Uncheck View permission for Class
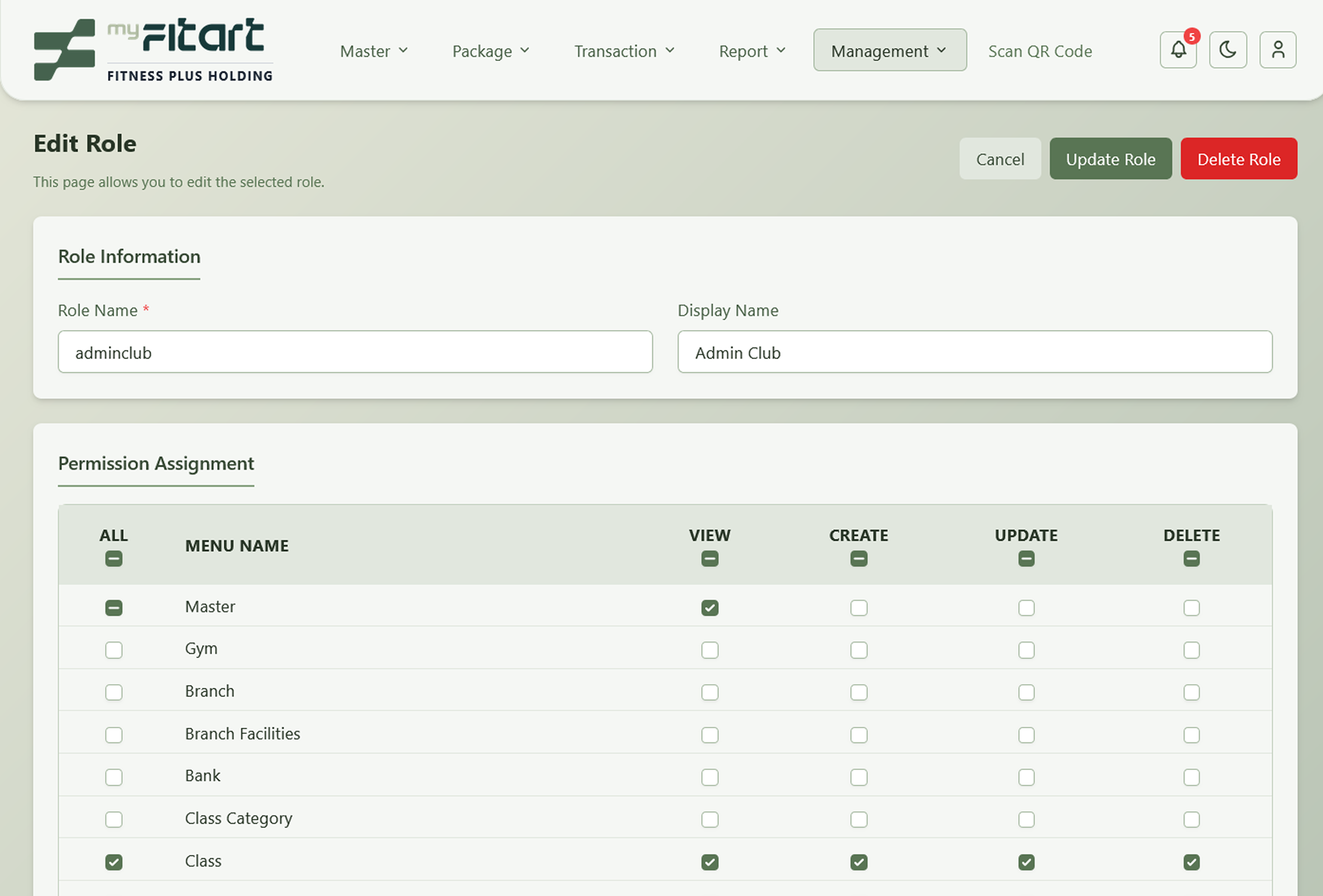The width and height of the screenshot is (1323, 896). (x=709, y=862)
